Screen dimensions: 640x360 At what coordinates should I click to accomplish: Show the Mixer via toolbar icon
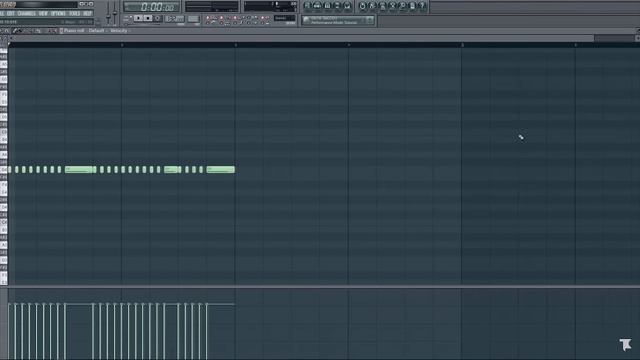pos(347,6)
